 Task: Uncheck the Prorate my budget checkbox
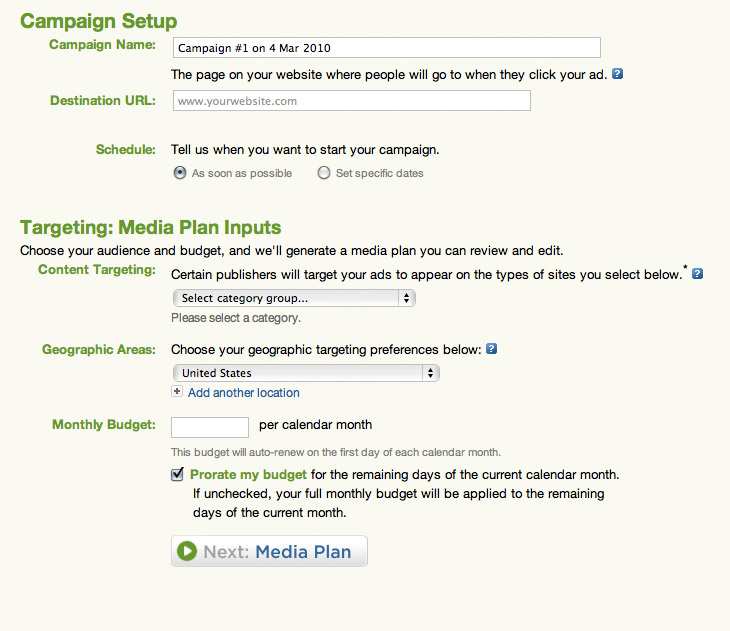pos(177,474)
